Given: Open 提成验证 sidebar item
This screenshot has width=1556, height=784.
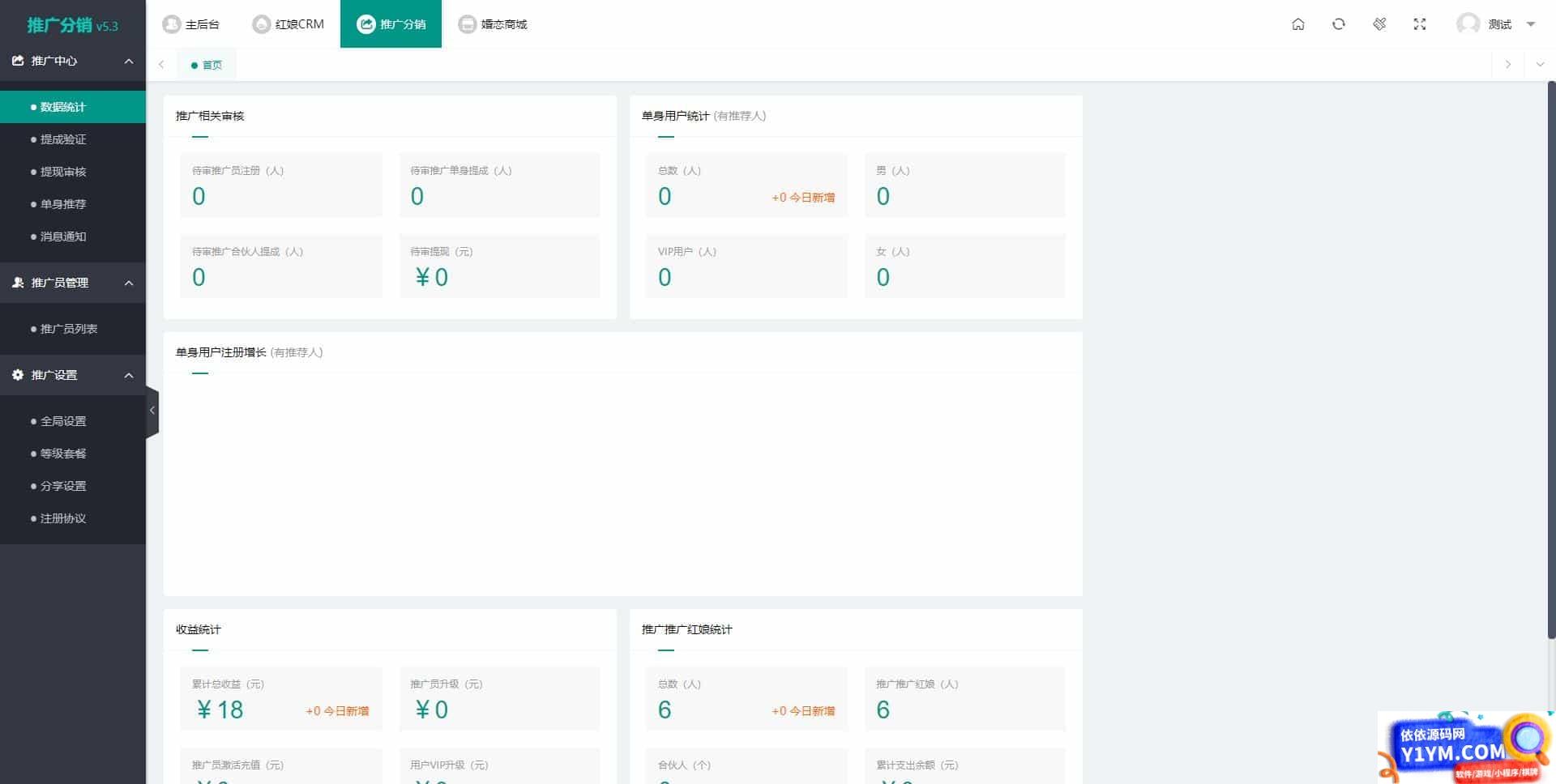Looking at the screenshot, I should pos(73,139).
